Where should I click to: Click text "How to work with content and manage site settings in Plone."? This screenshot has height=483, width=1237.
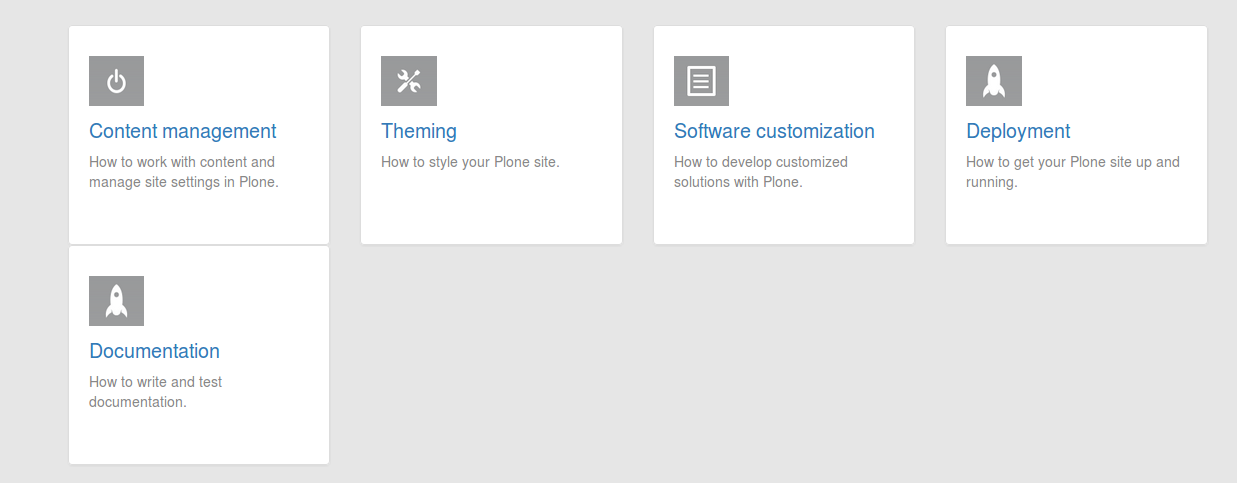click(x=184, y=172)
